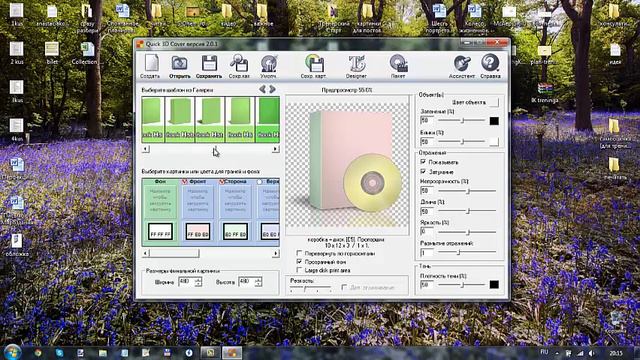This screenshot has height=360, width=640.
Task: Click the Затенение slider
Action: [x=461, y=120]
